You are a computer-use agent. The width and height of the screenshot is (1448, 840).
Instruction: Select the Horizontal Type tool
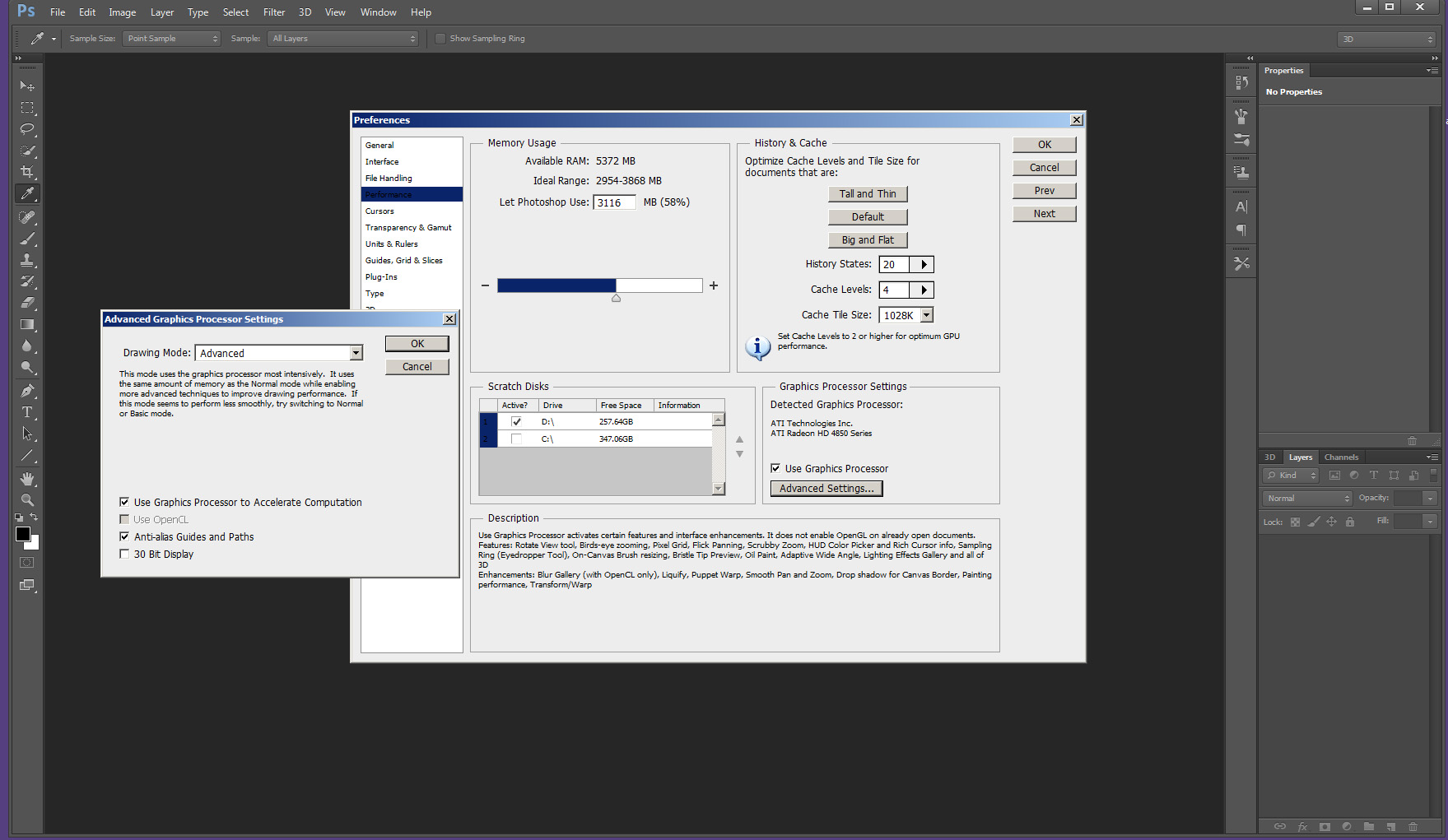[x=27, y=412]
